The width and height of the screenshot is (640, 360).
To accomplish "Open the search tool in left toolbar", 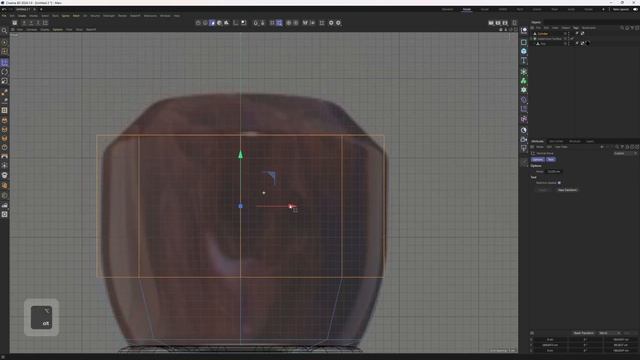I will [x=4, y=31].
